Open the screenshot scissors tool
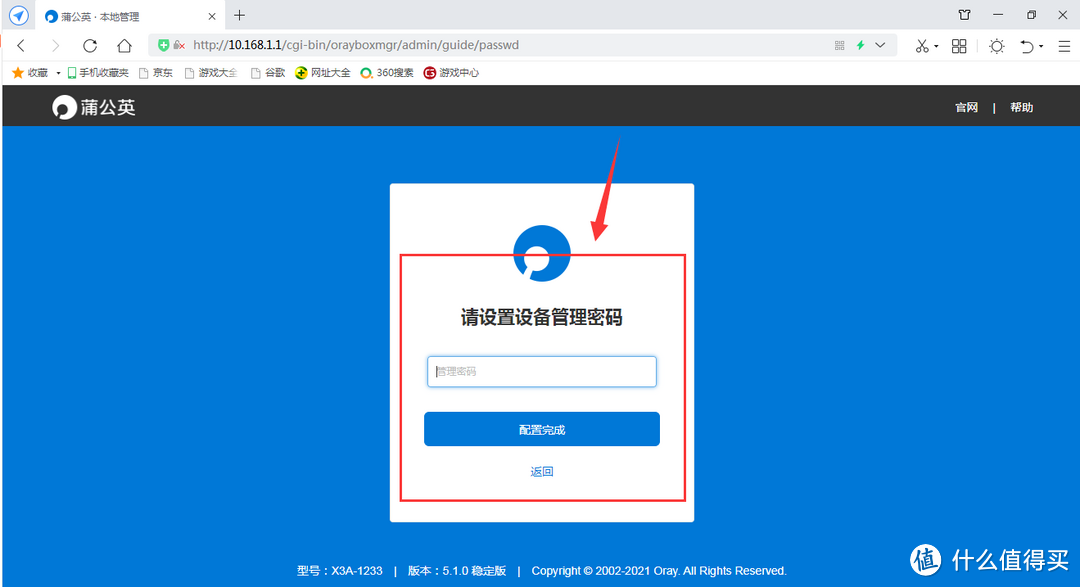1080x587 pixels. (920, 45)
